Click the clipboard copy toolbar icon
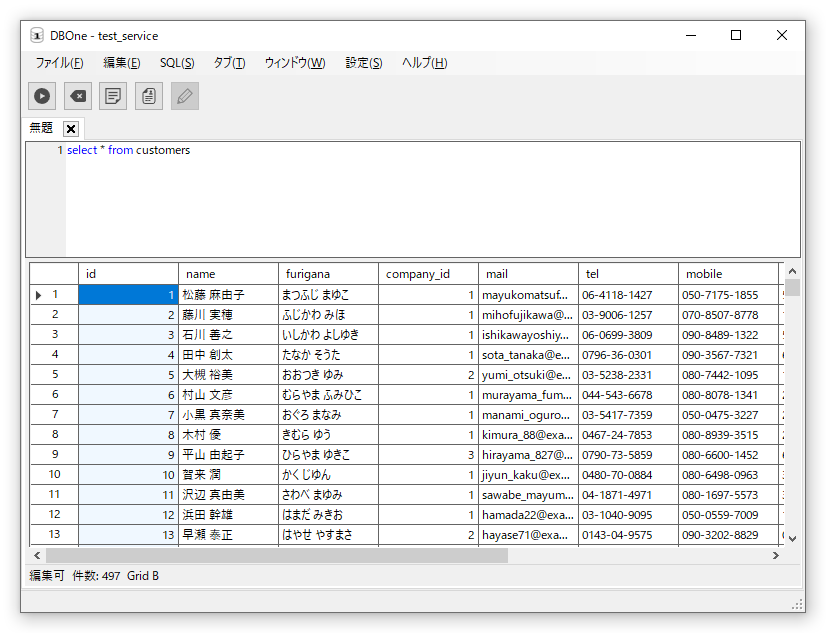The width and height of the screenshot is (826, 633). click(149, 96)
